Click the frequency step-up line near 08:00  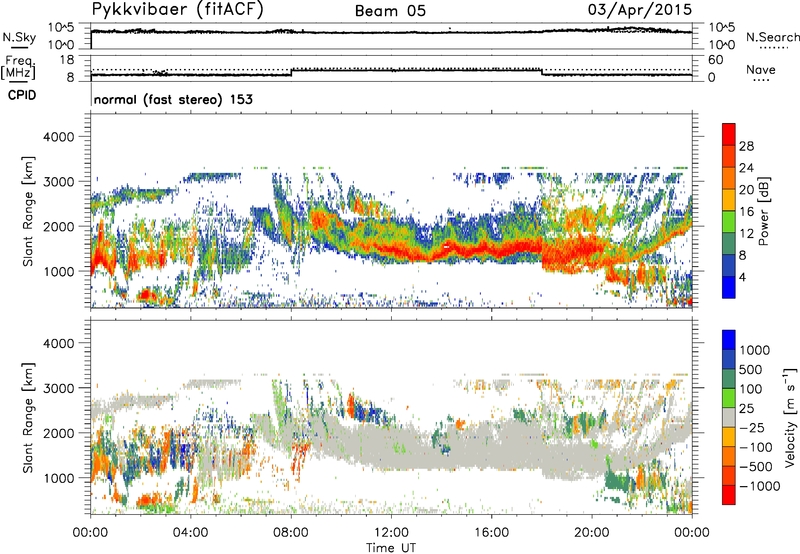291,72
